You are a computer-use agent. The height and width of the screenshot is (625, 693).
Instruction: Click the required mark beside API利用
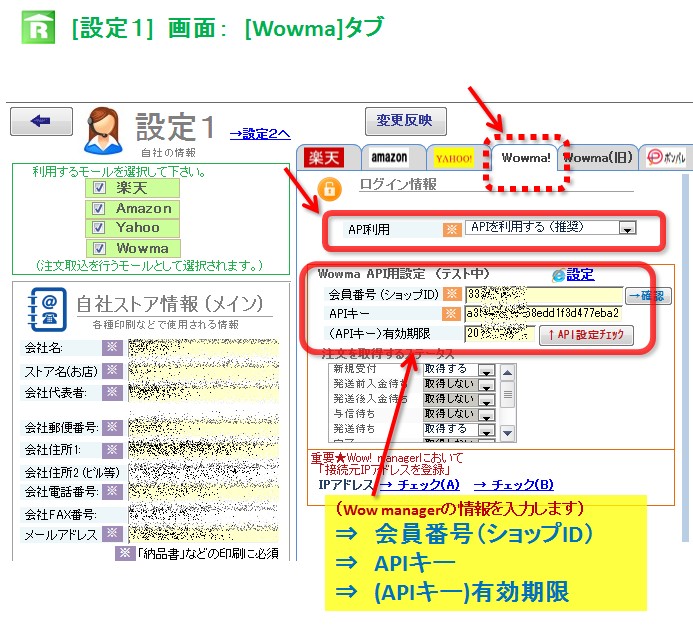[x=452, y=229]
